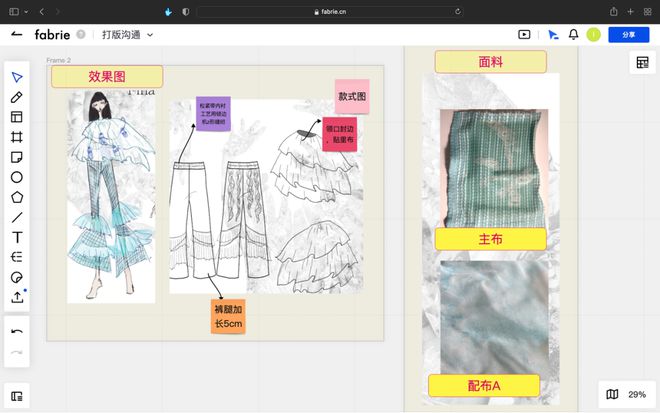This screenshot has height=413, width=660.
Task: Select the pentagon polygon tool
Action: (x=17, y=197)
